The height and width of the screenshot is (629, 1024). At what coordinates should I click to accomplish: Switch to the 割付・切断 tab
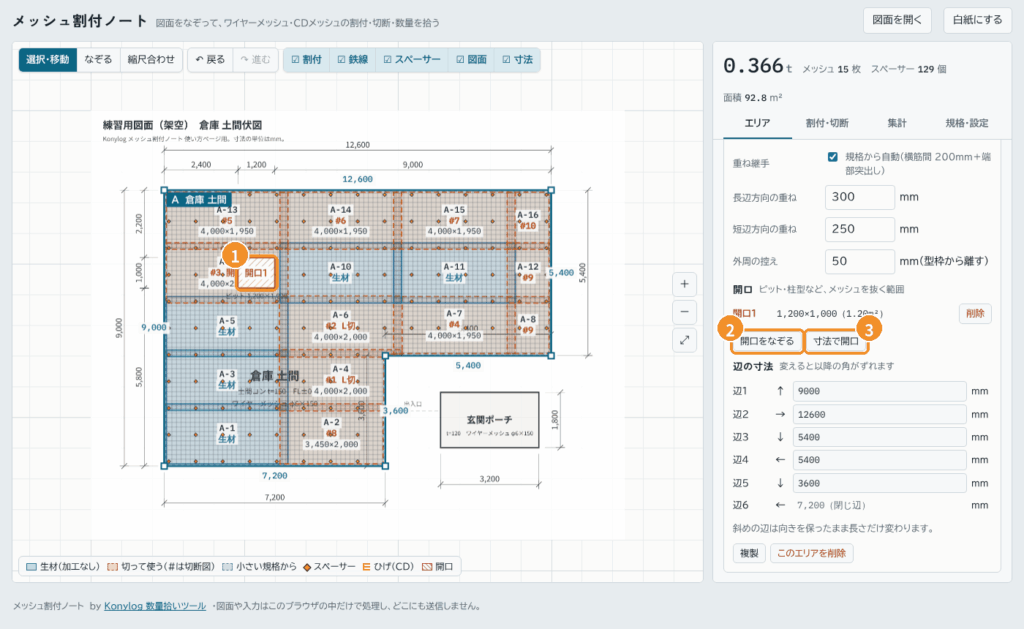[827, 123]
